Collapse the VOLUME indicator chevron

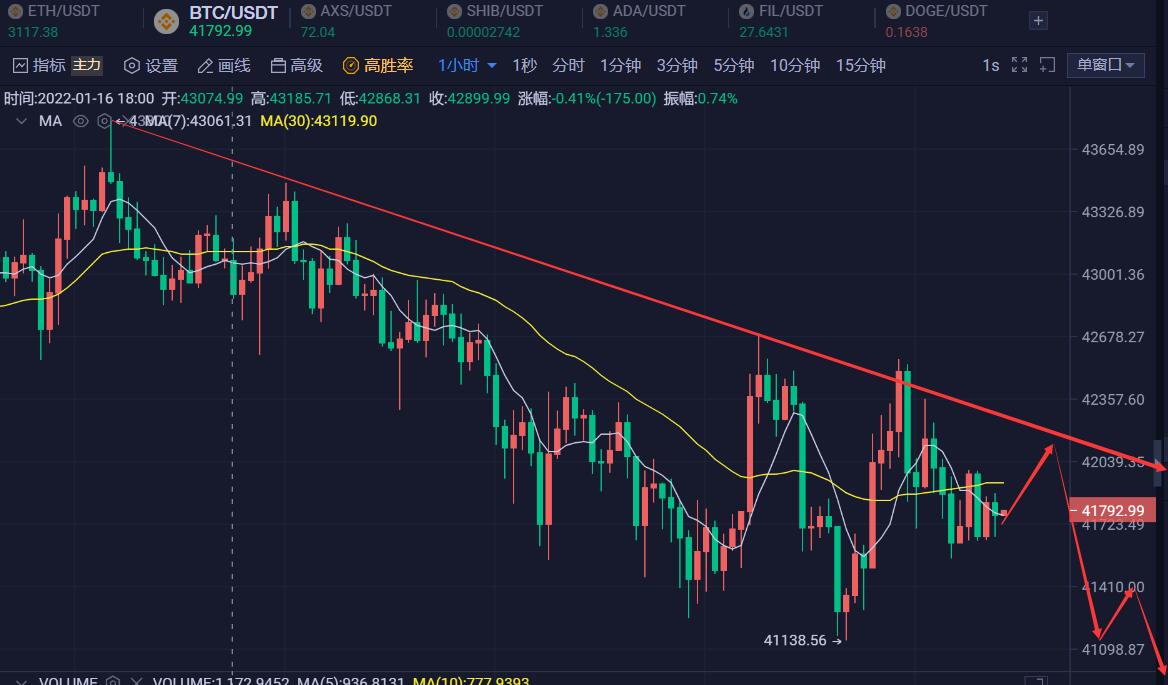coord(21,681)
